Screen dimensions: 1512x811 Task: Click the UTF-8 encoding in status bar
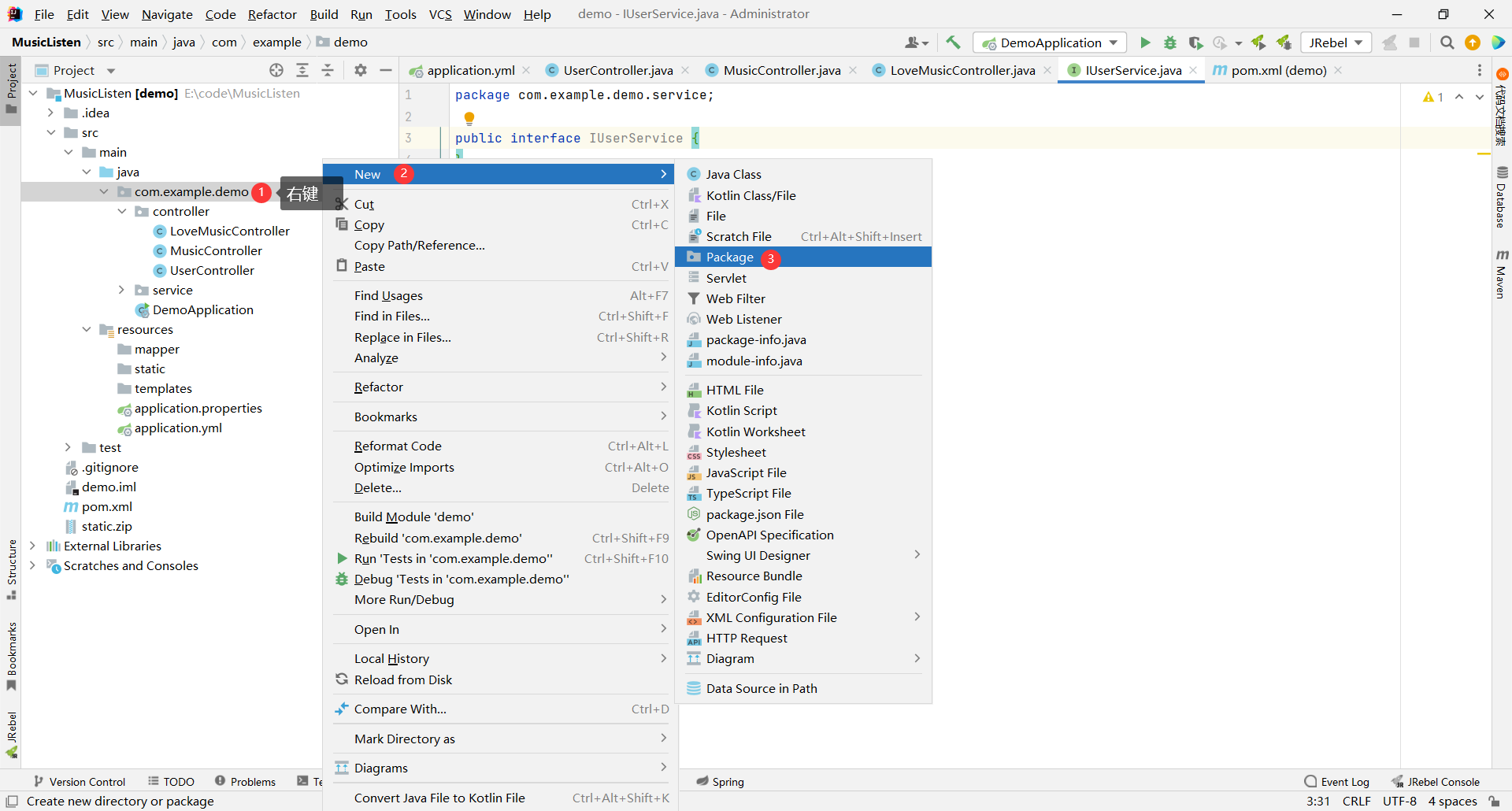(x=1399, y=802)
